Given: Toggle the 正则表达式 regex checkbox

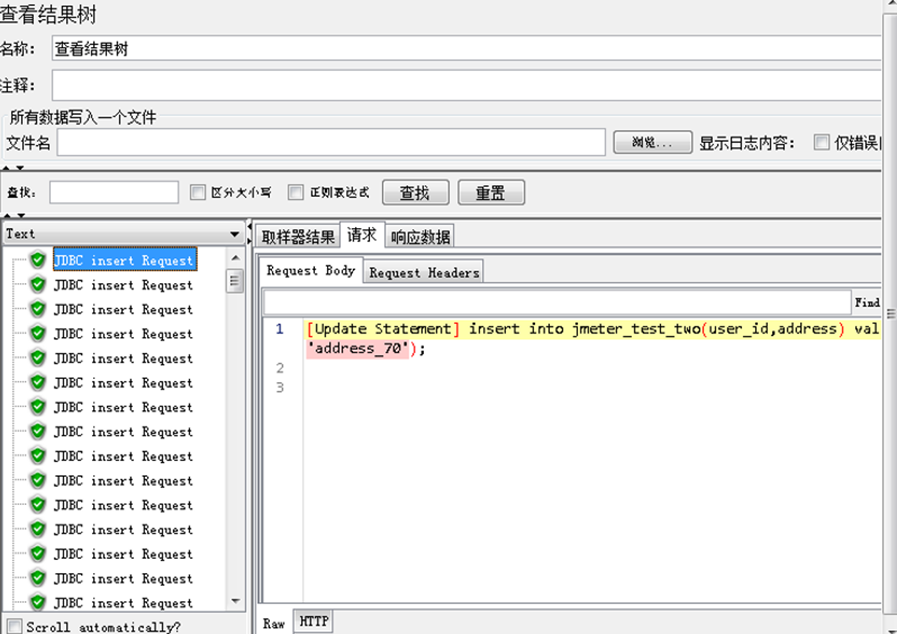Looking at the screenshot, I should click(x=296, y=192).
